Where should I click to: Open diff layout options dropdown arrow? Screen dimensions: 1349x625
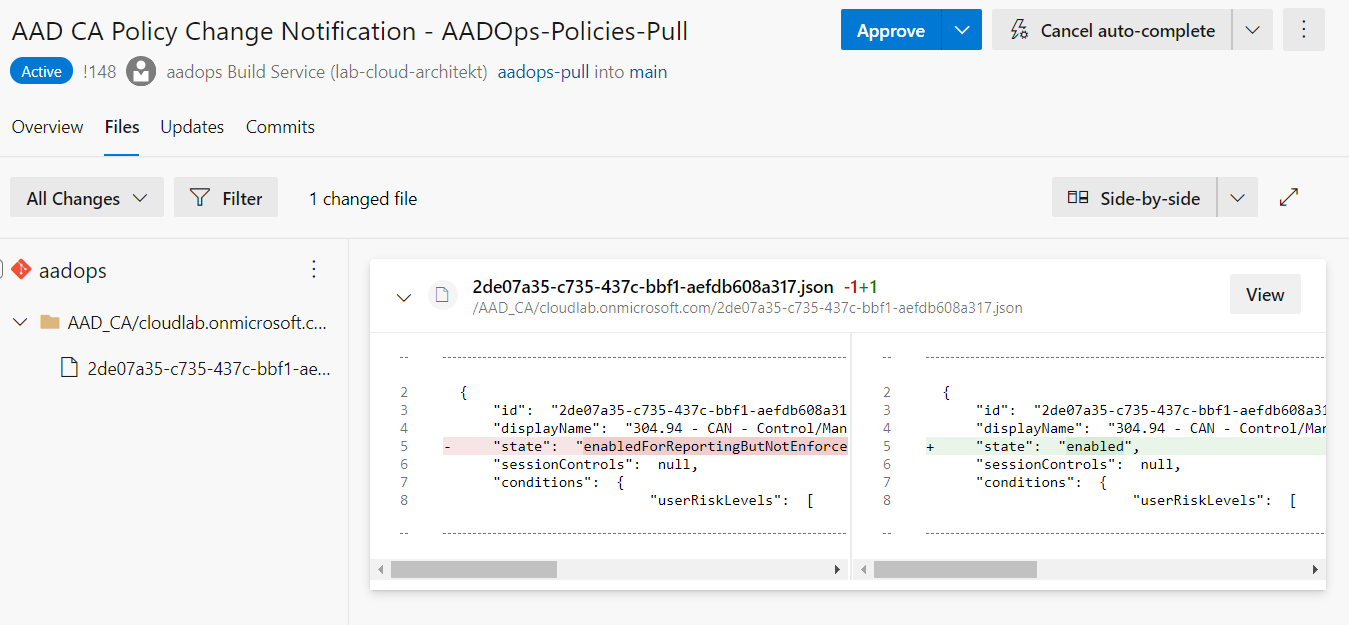pos(1237,198)
